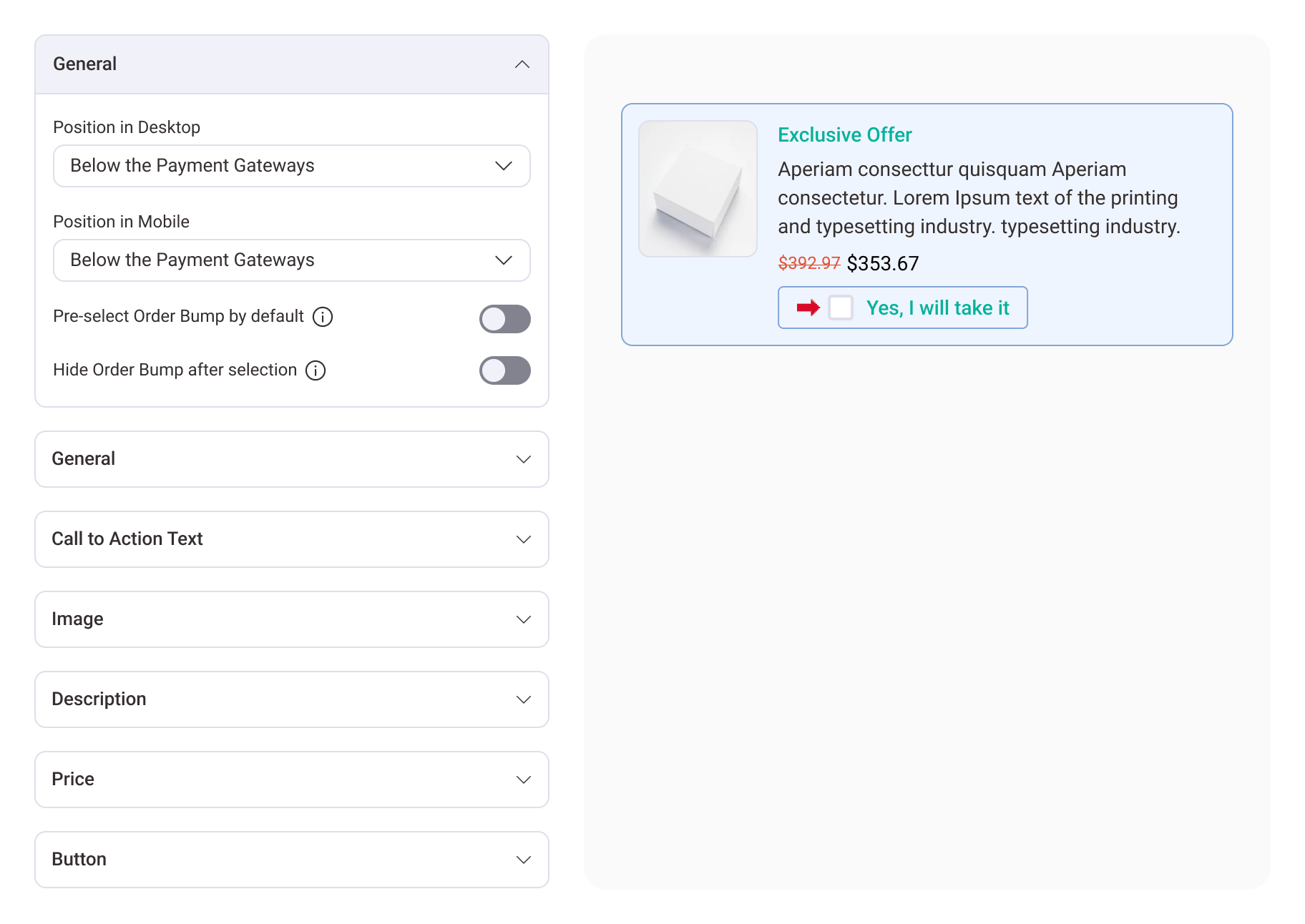
Task: Expand the Button section
Action: pyautogui.click(x=292, y=860)
